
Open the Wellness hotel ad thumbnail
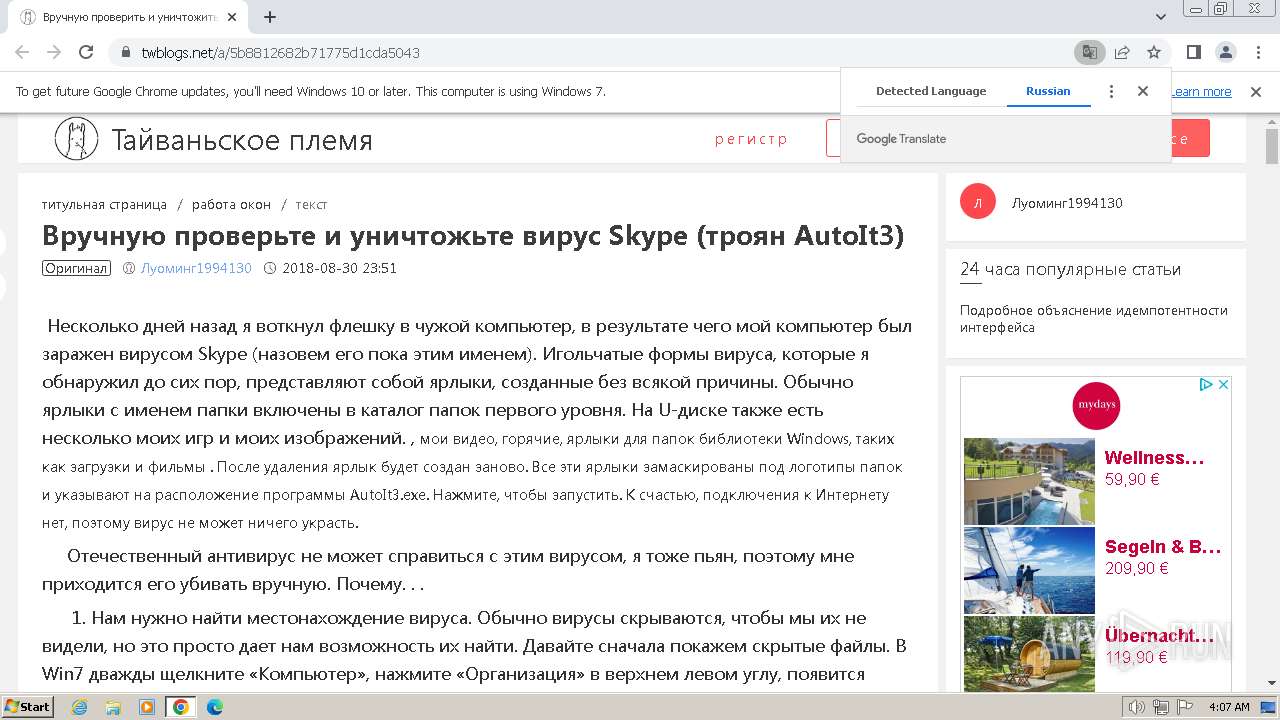[x=1029, y=482]
